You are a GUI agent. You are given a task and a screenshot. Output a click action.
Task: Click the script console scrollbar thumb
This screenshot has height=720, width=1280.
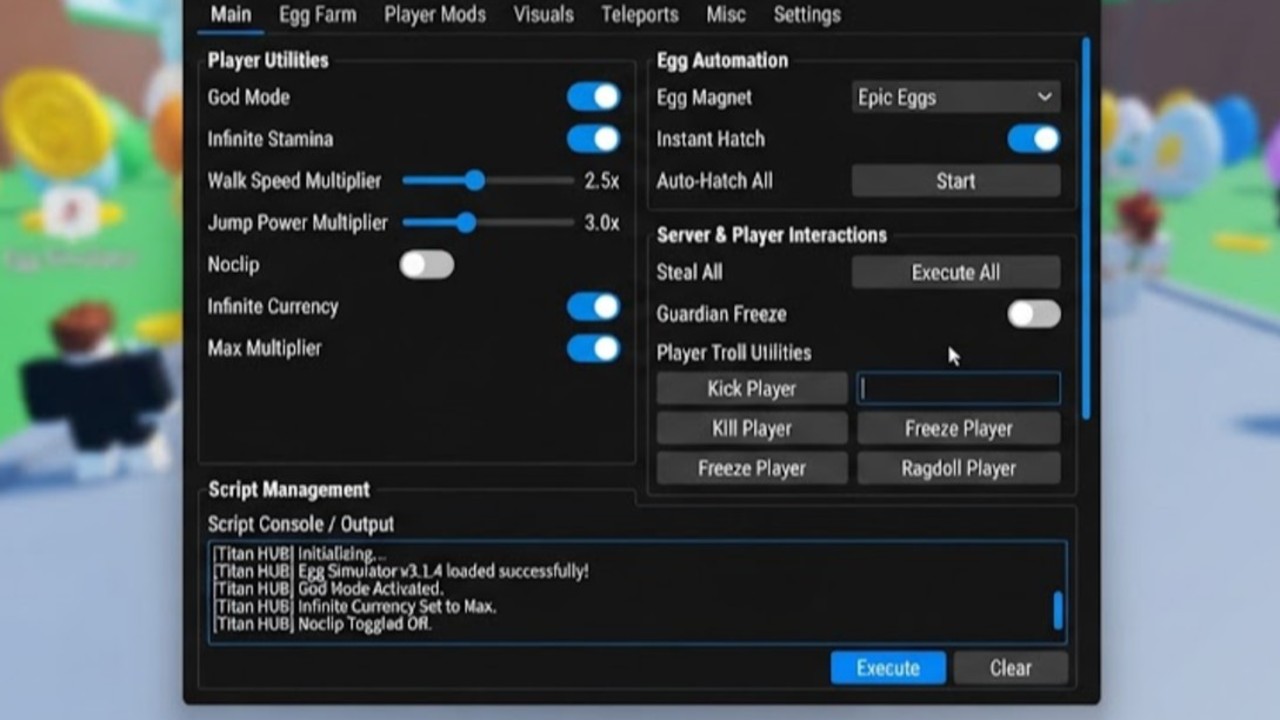[1058, 611]
